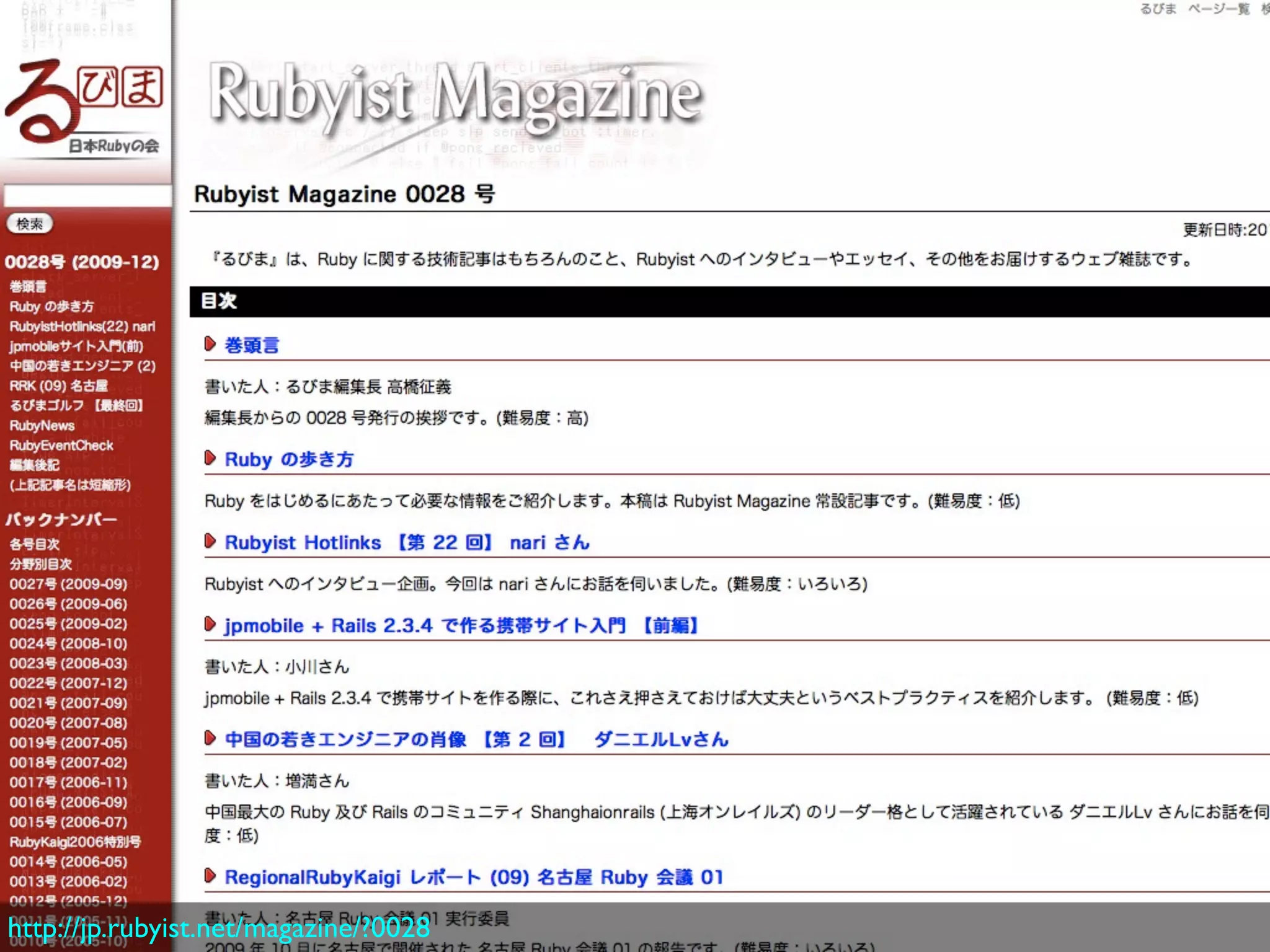Select 中国の若きエンジニア (2) in the sidebar

point(82,366)
